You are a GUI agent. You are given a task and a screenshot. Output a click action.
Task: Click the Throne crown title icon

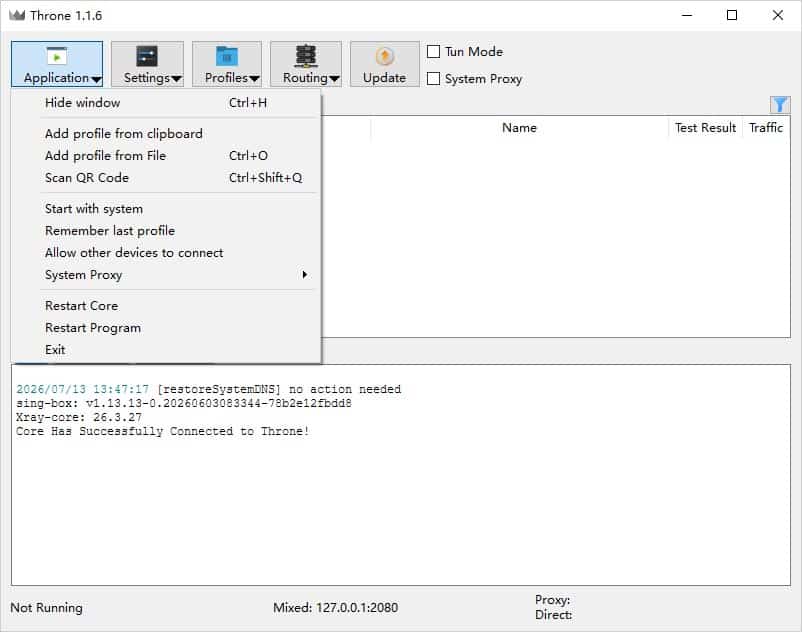(17, 15)
